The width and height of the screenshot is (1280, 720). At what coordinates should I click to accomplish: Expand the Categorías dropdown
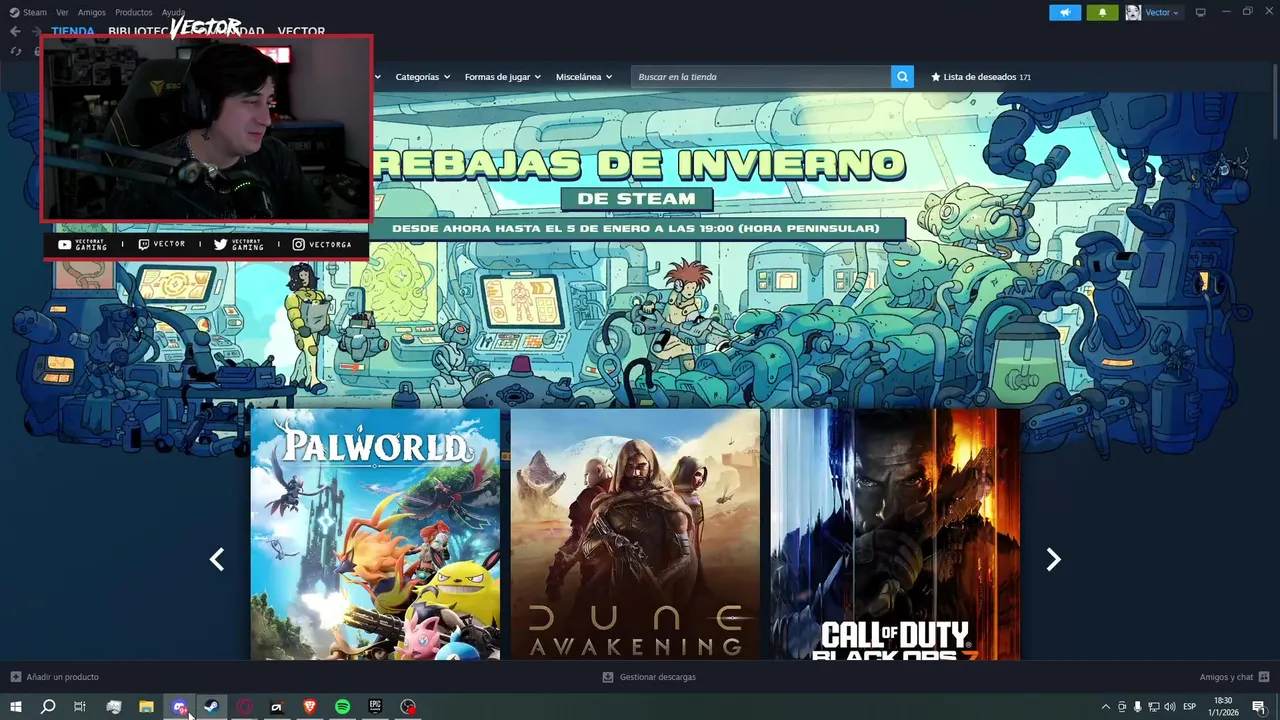click(x=422, y=77)
